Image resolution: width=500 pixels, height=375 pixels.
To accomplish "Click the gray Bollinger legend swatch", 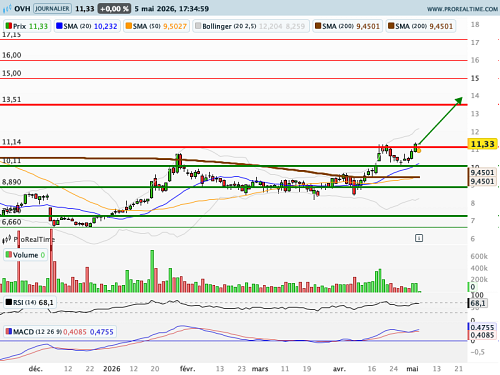I will click(x=198, y=26).
